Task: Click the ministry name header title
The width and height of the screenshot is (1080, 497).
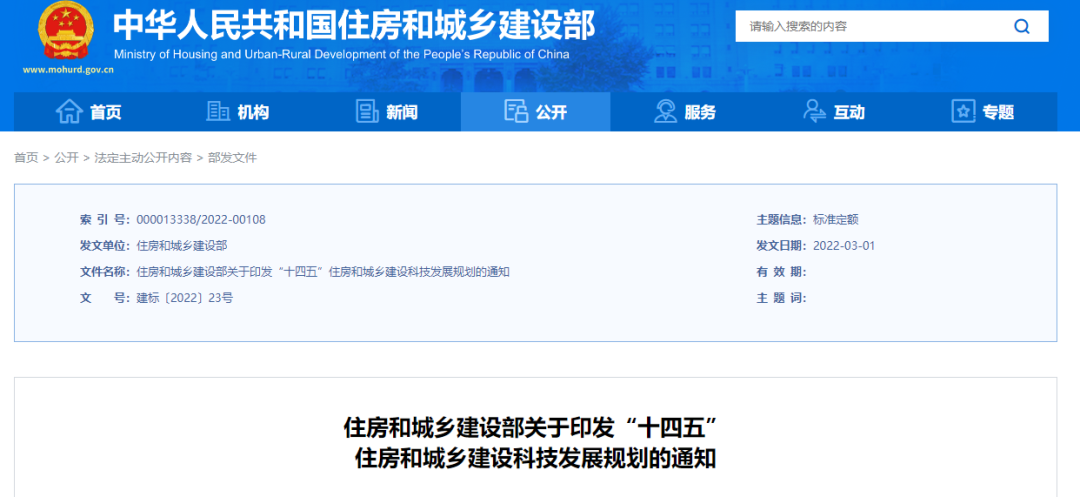Action: [x=354, y=26]
